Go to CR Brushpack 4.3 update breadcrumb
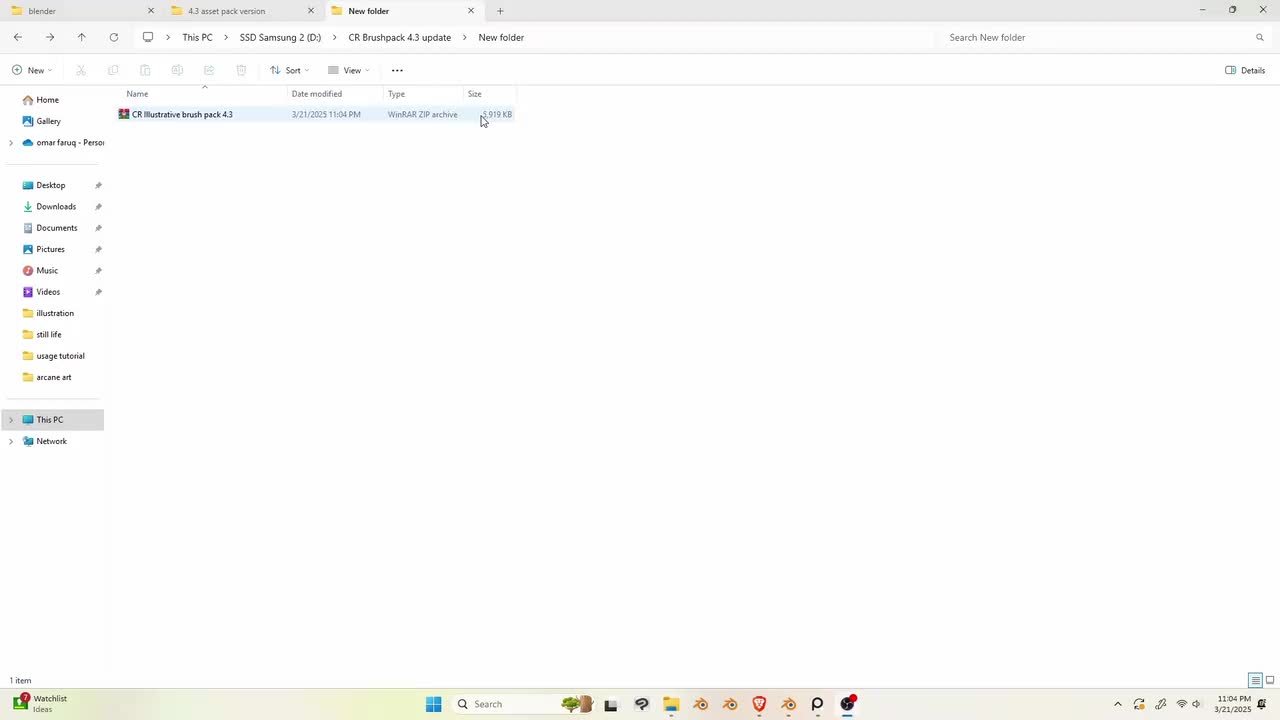 (400, 37)
